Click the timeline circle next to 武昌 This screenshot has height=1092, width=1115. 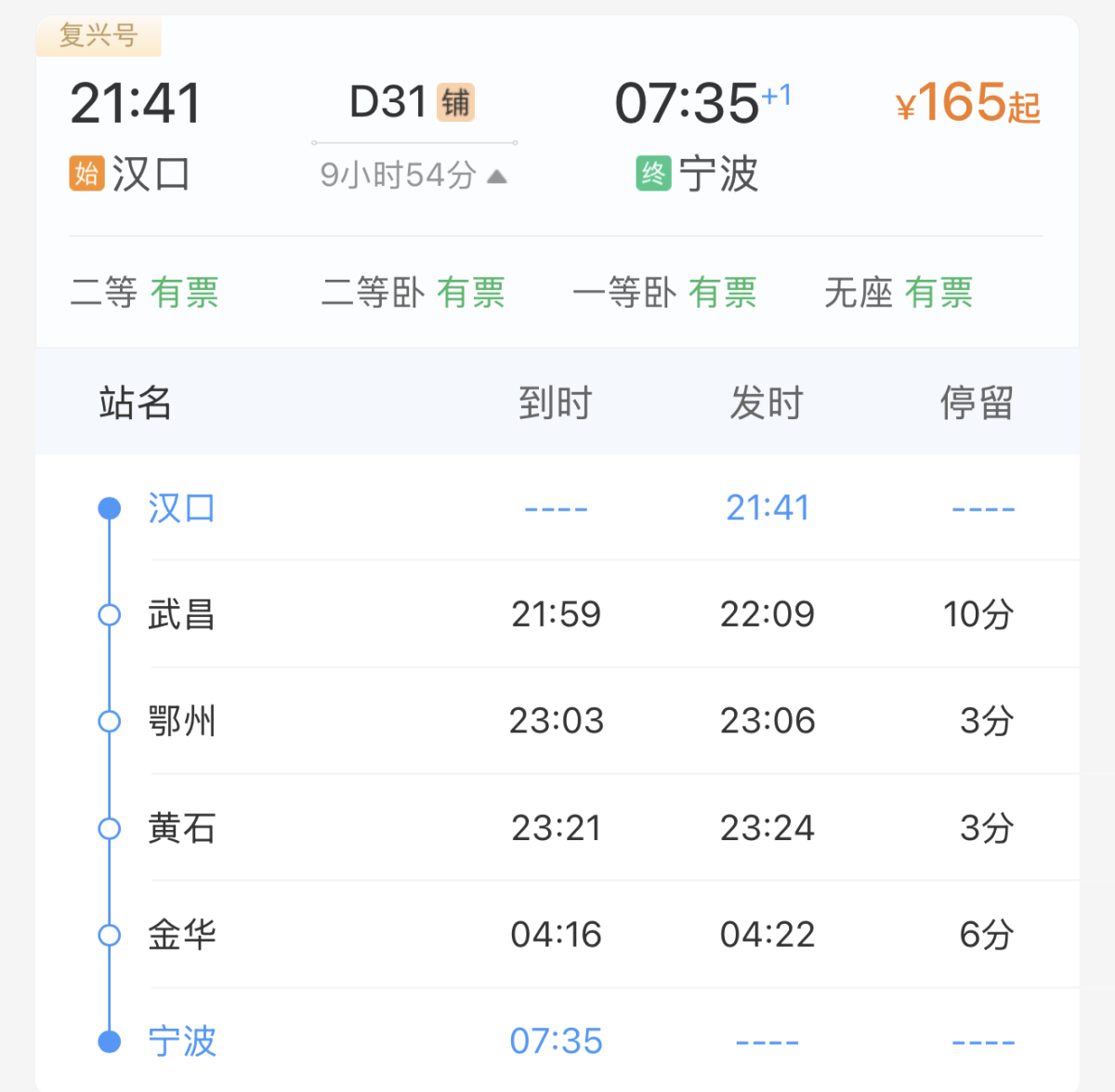110,615
